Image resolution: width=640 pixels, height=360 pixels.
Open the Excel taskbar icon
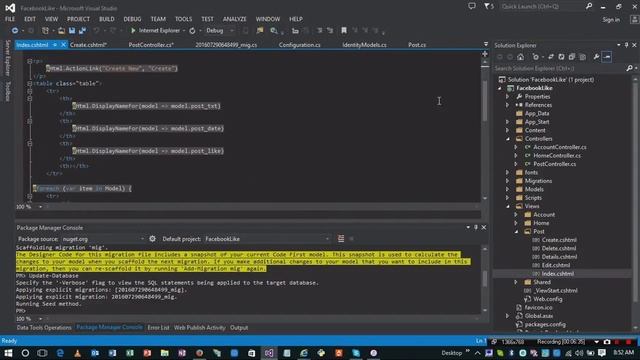tap(130, 353)
